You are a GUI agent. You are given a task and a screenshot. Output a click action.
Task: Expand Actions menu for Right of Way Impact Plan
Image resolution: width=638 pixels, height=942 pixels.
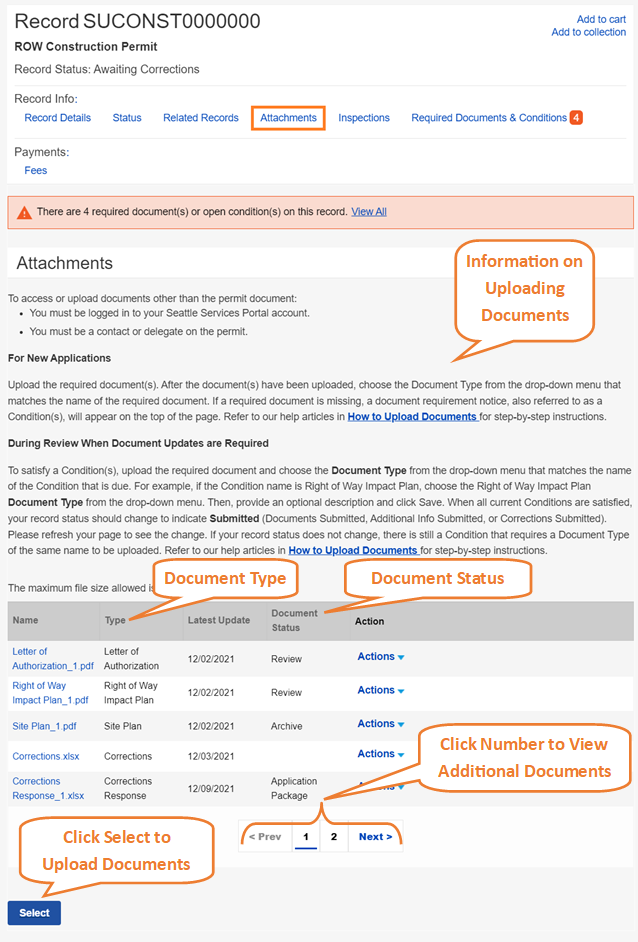380,691
